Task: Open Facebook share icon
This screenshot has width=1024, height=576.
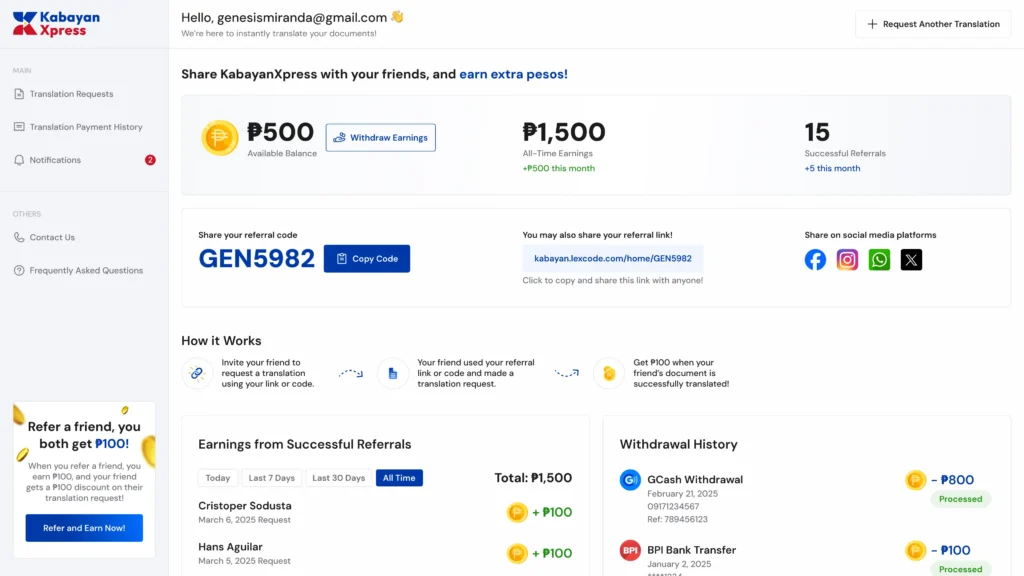Action: click(816, 260)
